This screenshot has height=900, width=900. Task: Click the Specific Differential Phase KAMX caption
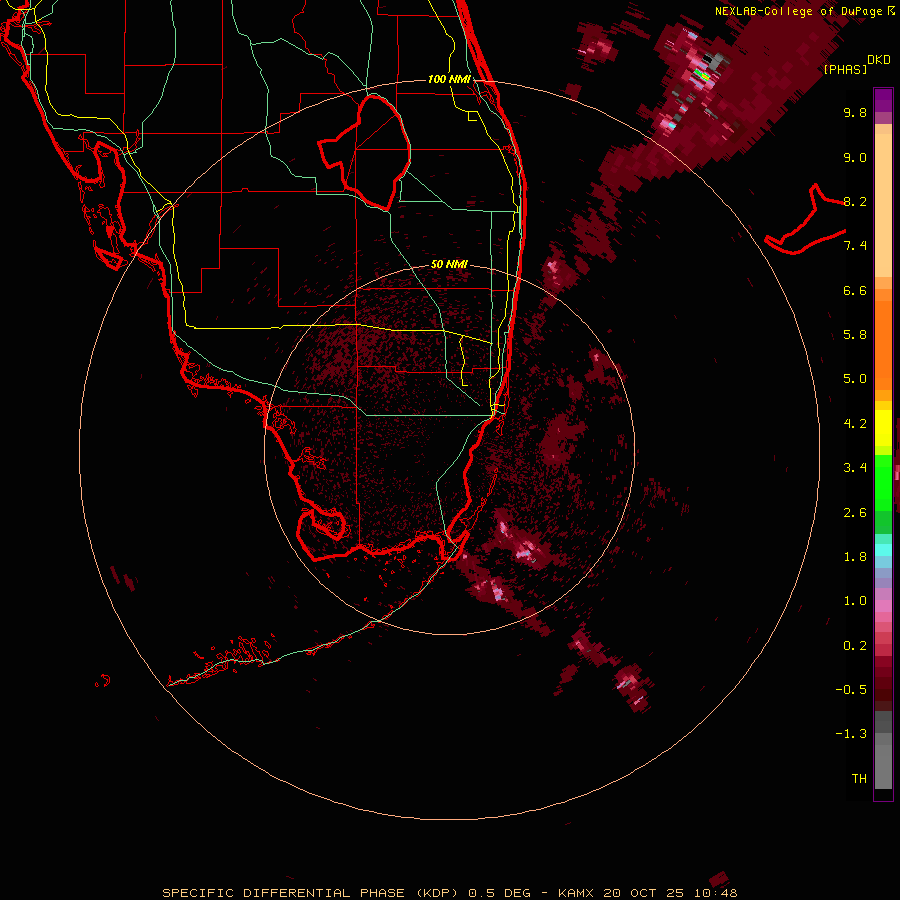coord(449,893)
